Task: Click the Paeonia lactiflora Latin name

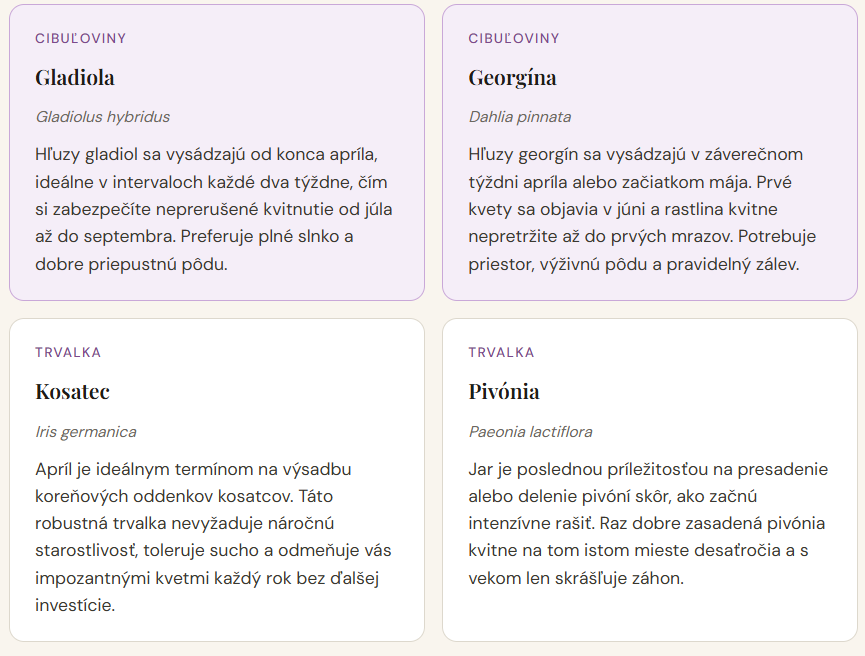Action: point(531,432)
